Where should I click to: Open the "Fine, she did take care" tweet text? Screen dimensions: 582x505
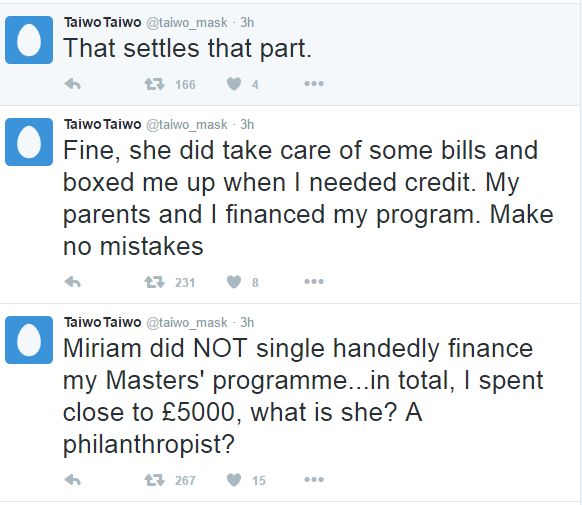[x=308, y=198]
